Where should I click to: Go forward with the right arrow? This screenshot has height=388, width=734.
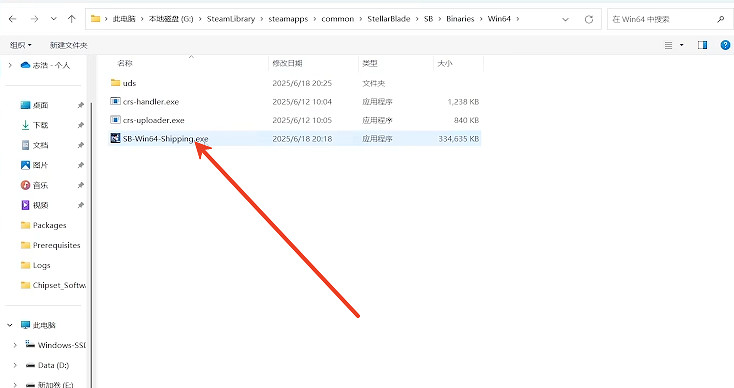click(34, 19)
